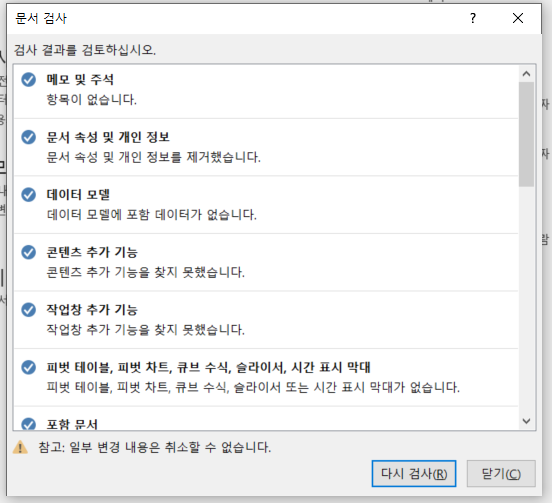Click the scrollbar up arrow
The height and width of the screenshot is (503, 552).
[x=527, y=74]
